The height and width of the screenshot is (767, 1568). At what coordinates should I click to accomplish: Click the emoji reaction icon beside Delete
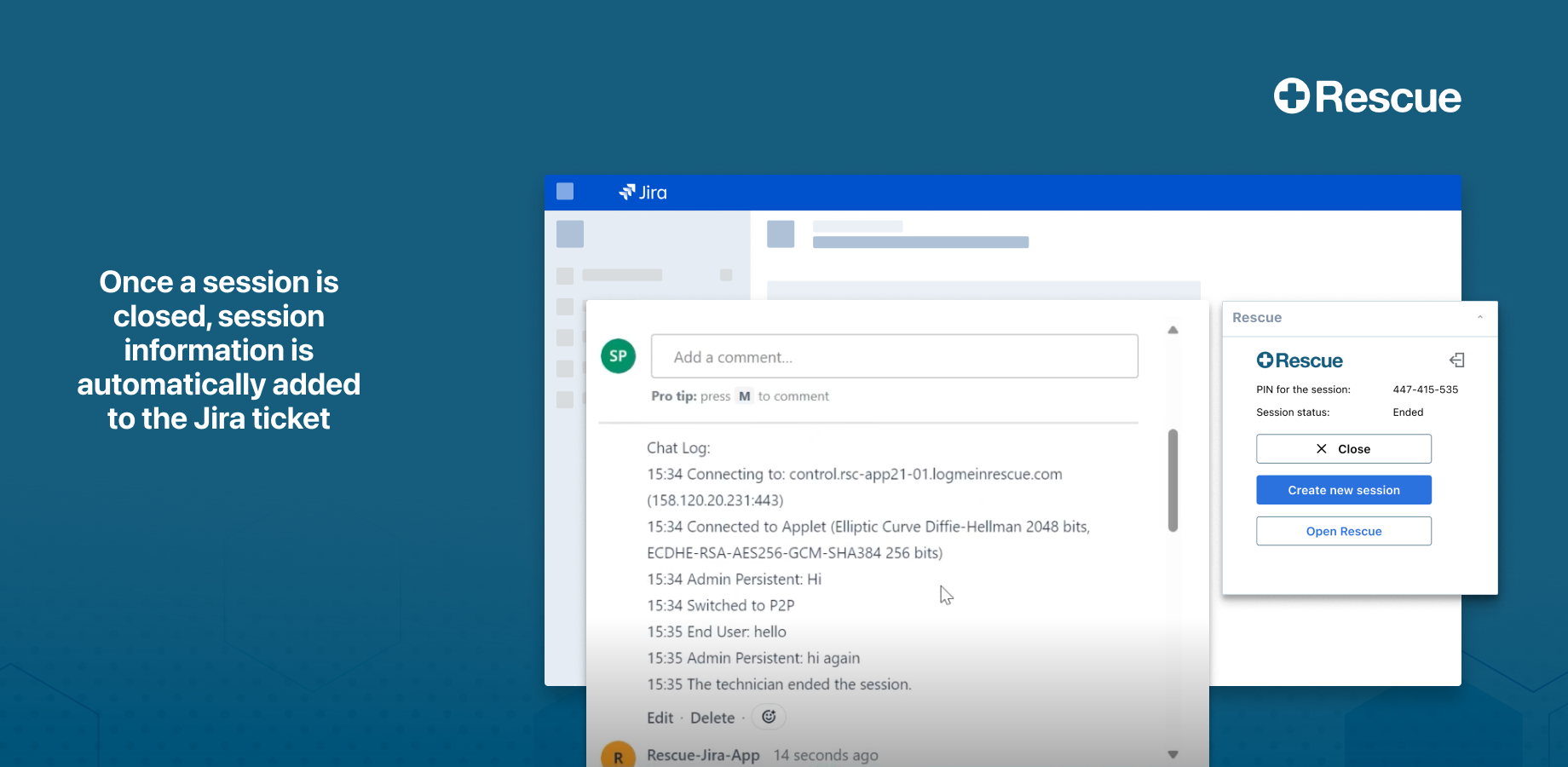click(769, 717)
